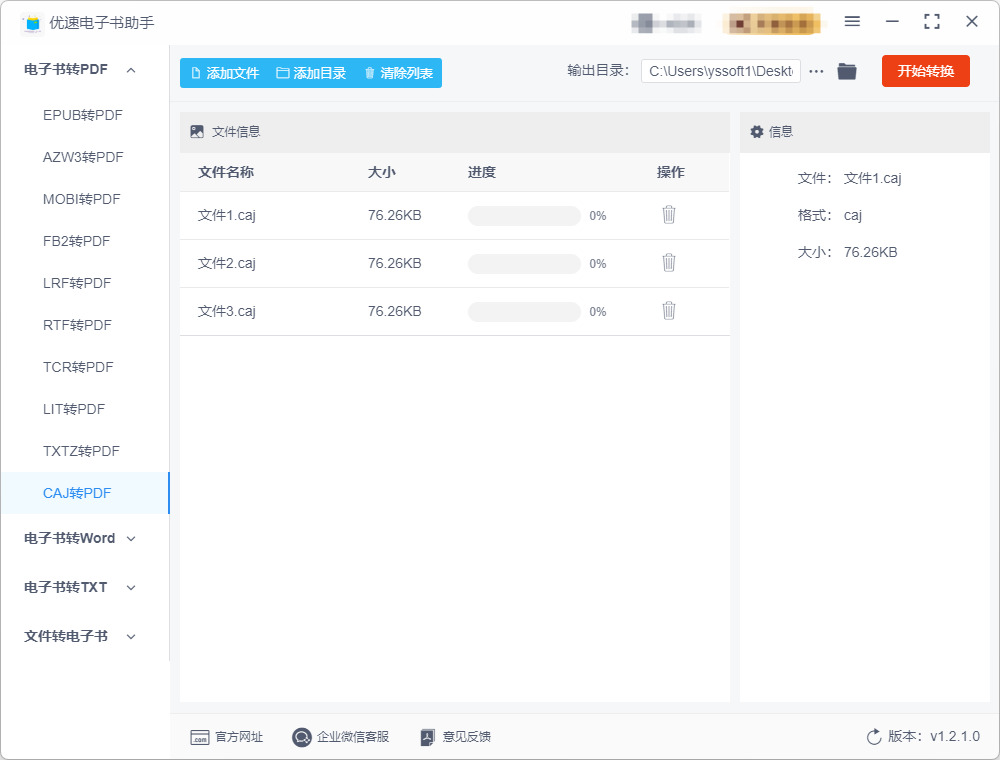Open the output directory folder icon

coord(847,71)
